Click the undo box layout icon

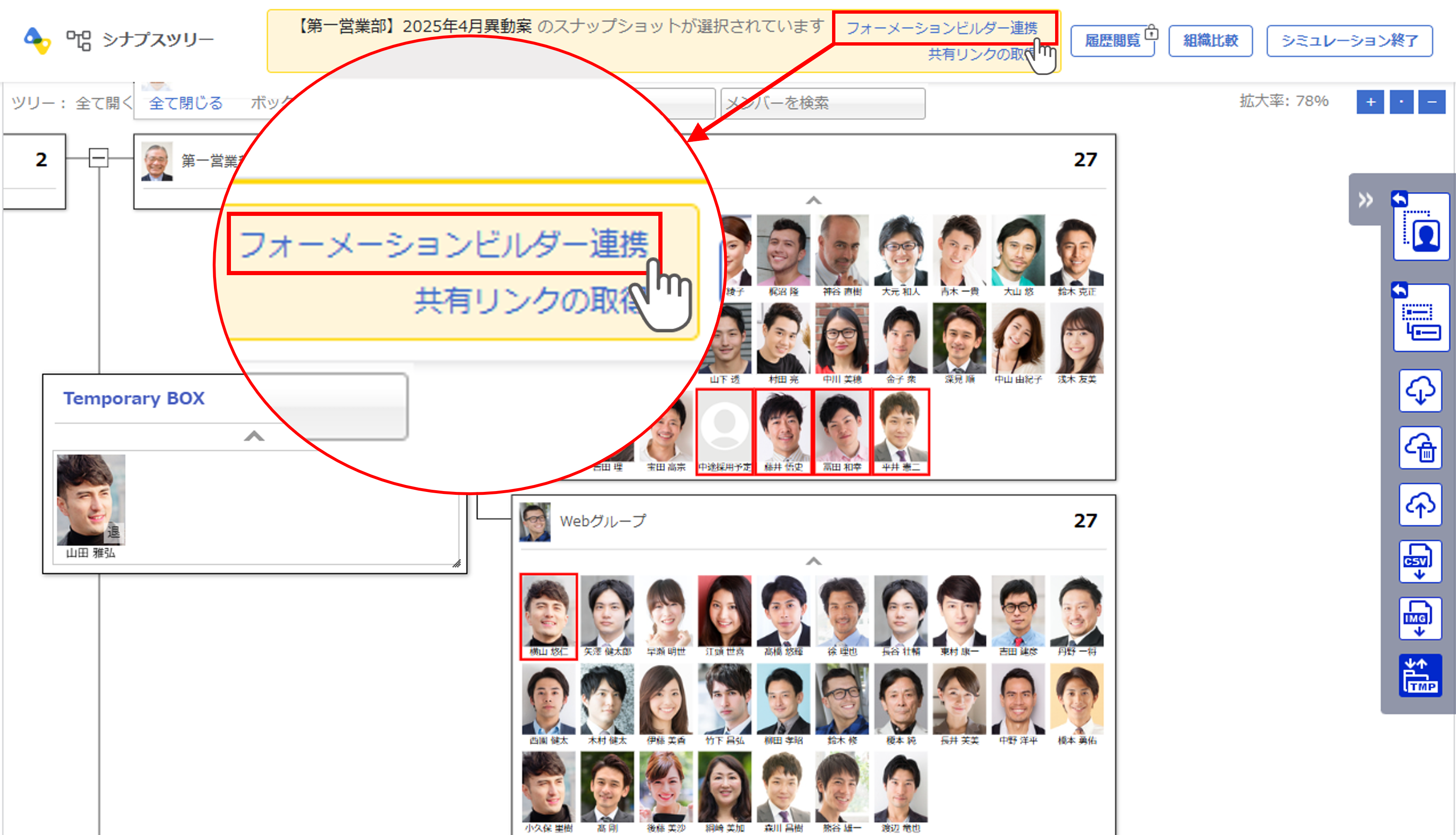pos(1422,318)
